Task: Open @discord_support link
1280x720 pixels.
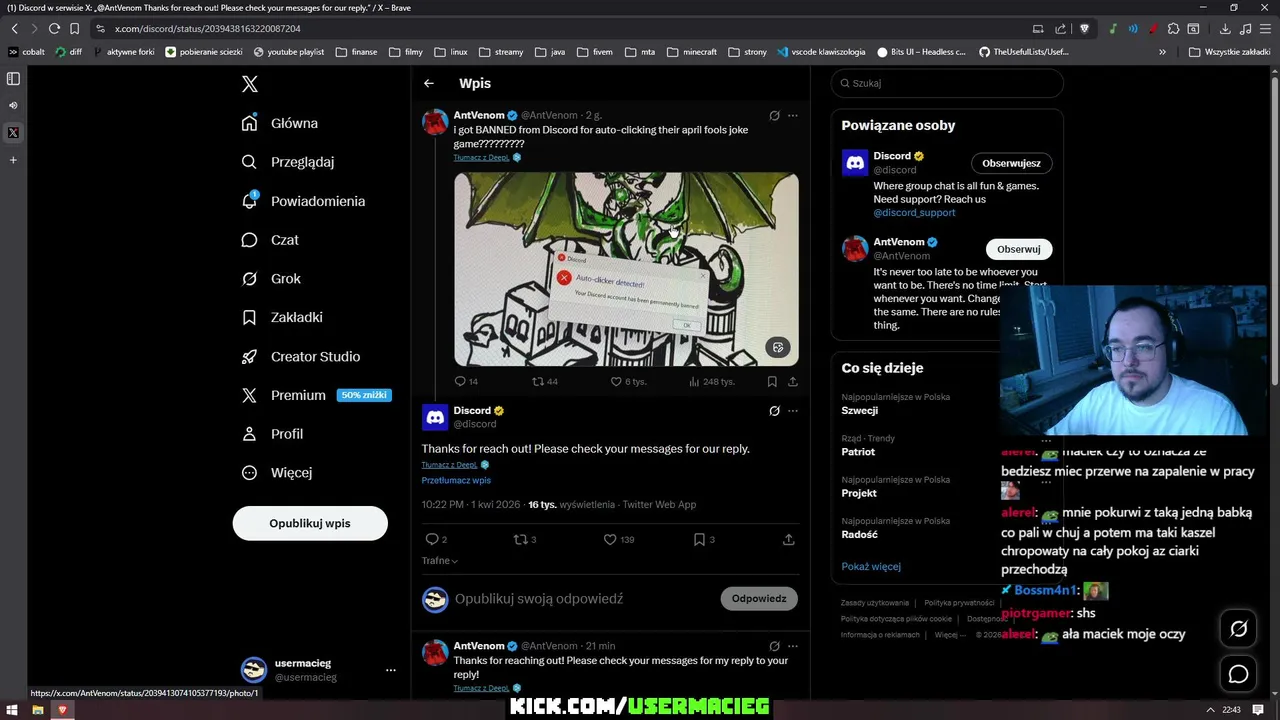Action: (914, 213)
